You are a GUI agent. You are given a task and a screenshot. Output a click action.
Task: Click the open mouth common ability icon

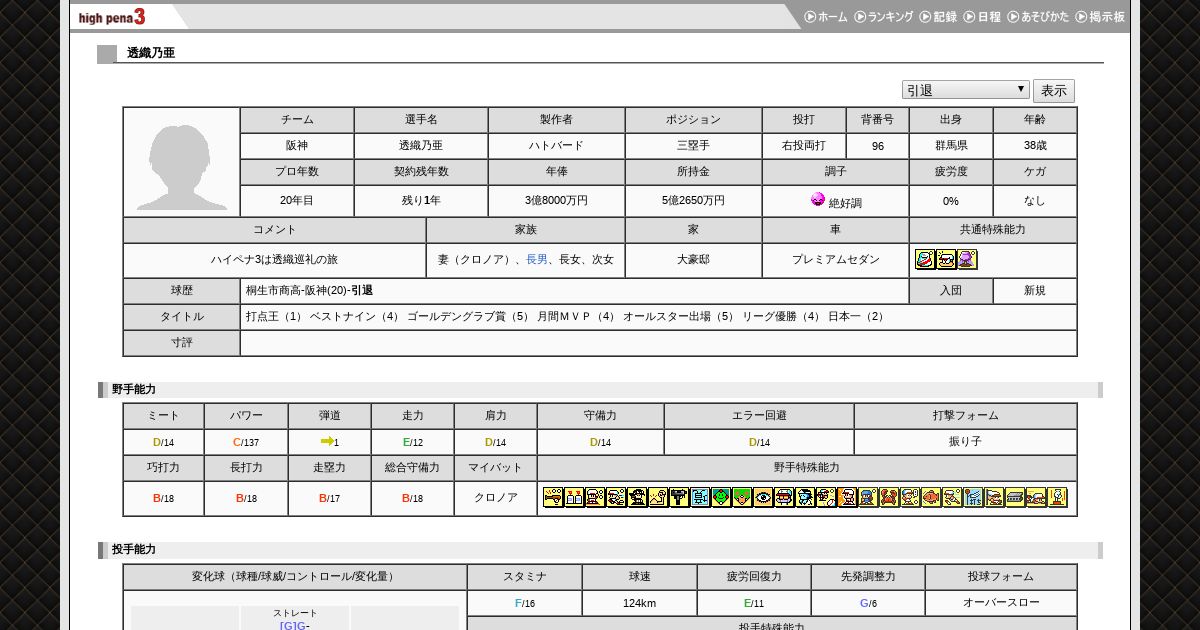946,260
